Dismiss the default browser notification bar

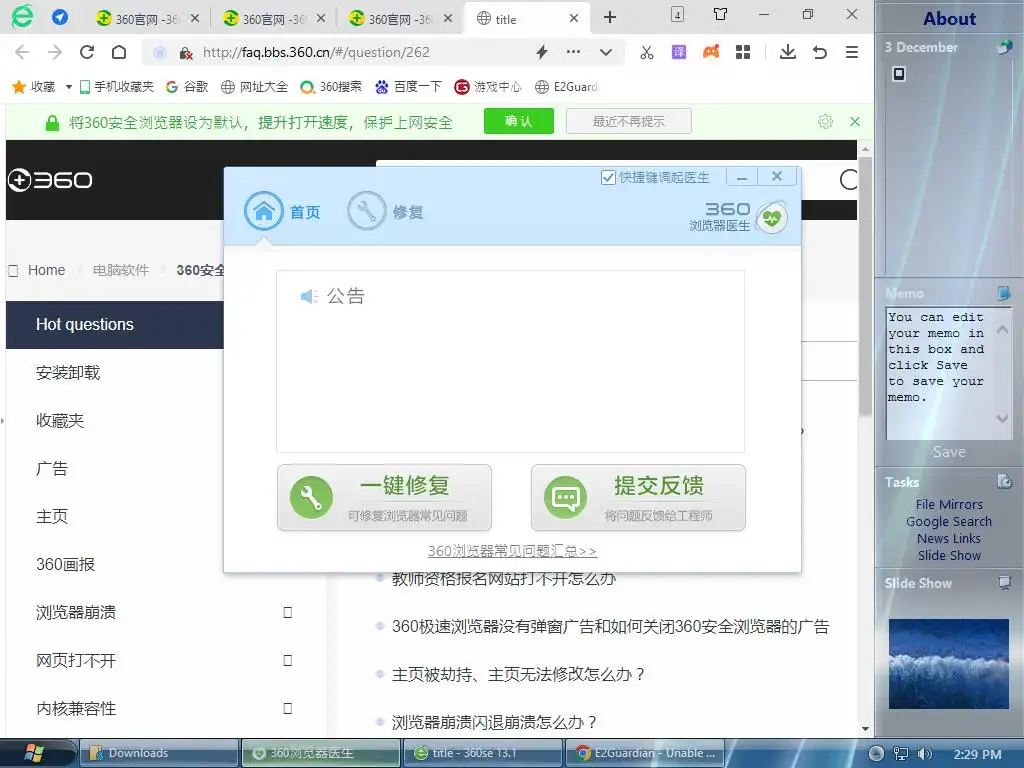[855, 121]
